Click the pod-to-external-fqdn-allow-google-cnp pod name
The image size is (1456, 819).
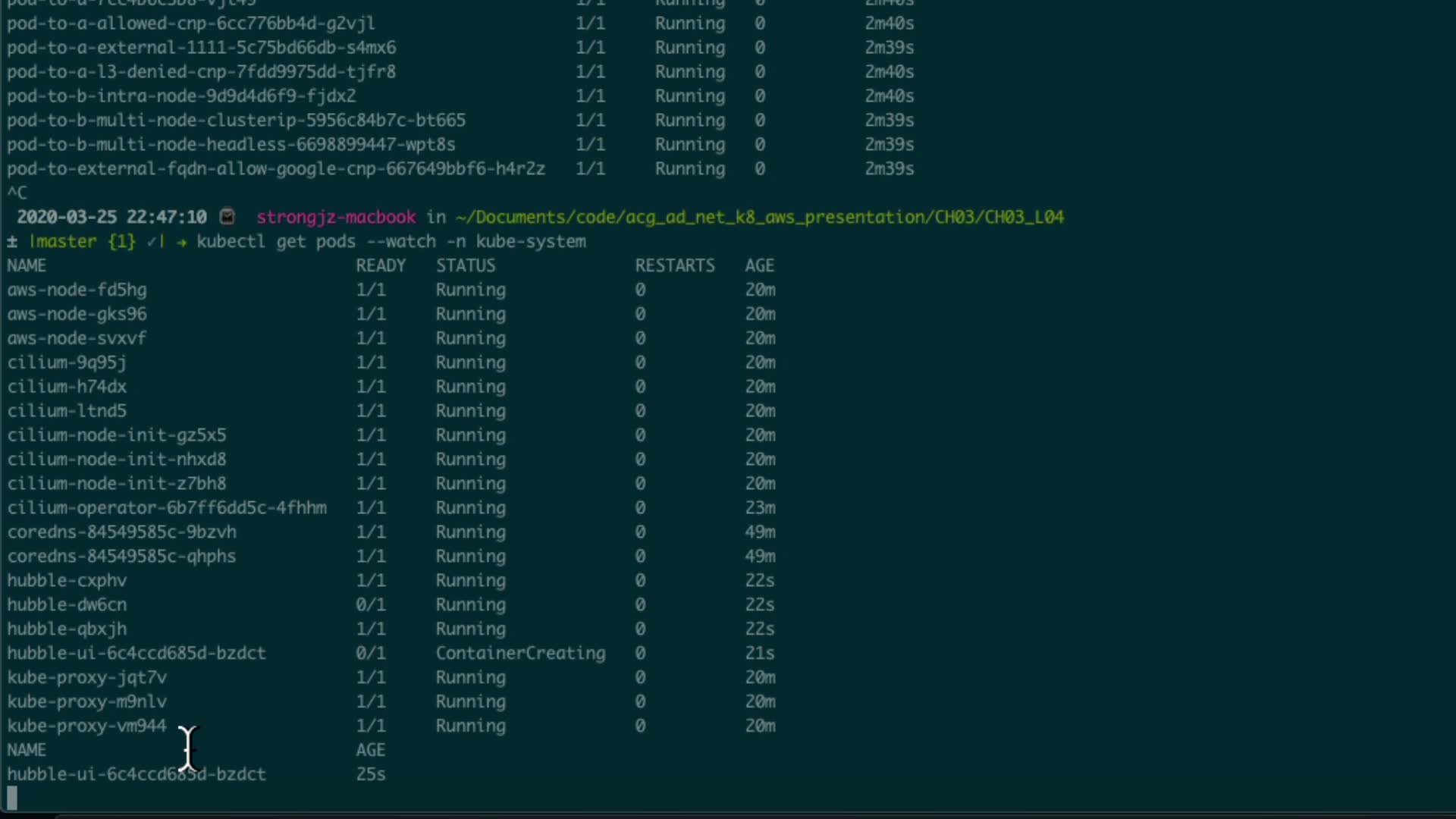coord(275,168)
